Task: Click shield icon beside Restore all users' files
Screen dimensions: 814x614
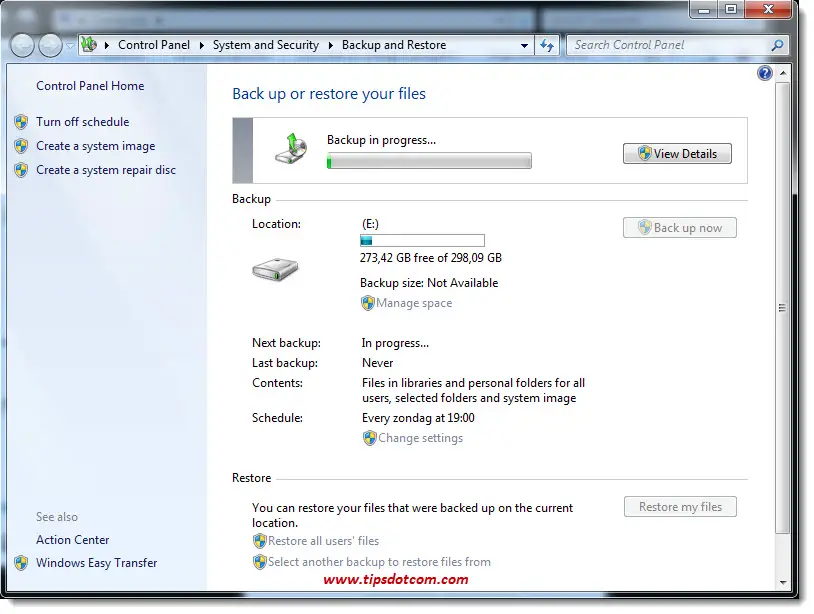Action: coord(260,541)
